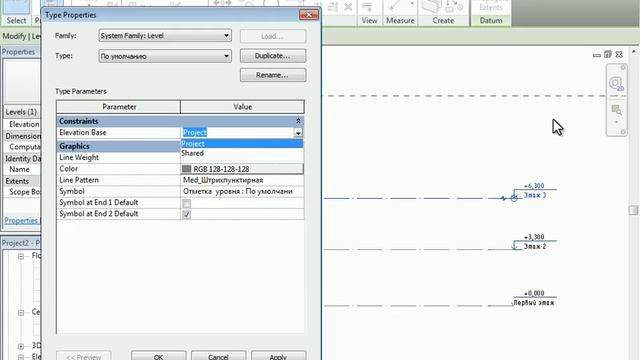Click the Identity Data group header
Viewport: 640px width, 360px height.
[x=22, y=159]
